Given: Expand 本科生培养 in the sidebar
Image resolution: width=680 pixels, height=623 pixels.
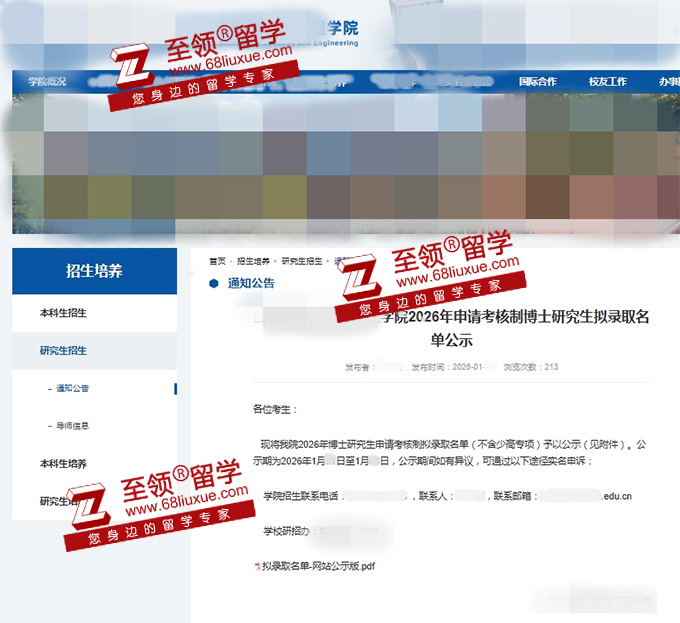Looking at the screenshot, I should pos(63,464).
